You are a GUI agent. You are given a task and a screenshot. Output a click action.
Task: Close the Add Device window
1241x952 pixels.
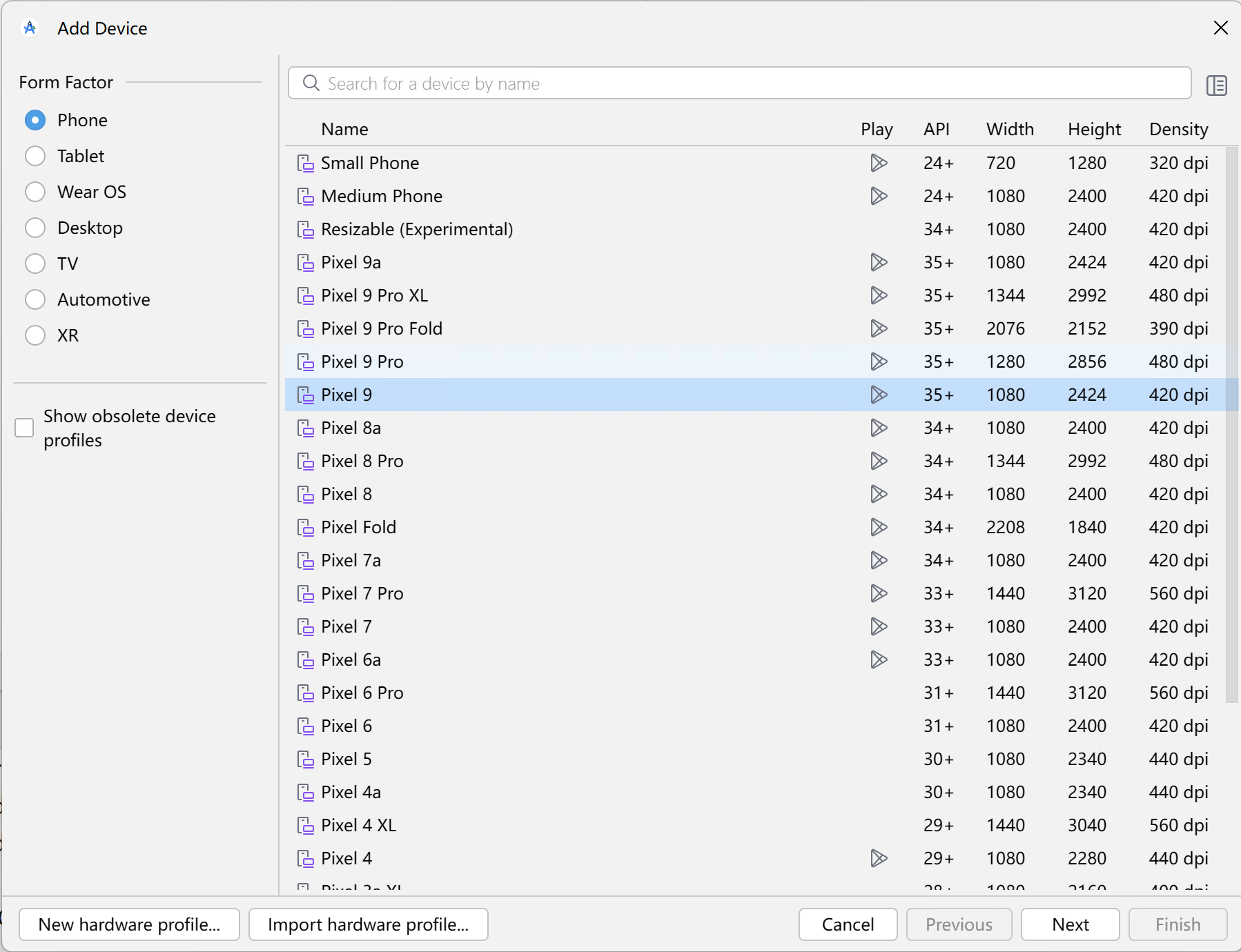1220,28
